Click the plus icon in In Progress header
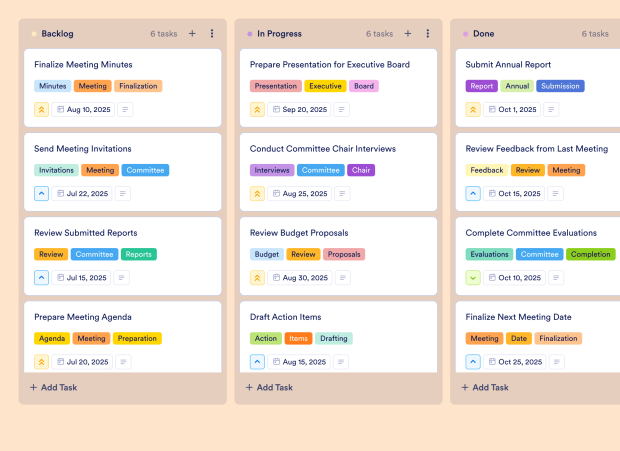This screenshot has width=620, height=451. (408, 34)
